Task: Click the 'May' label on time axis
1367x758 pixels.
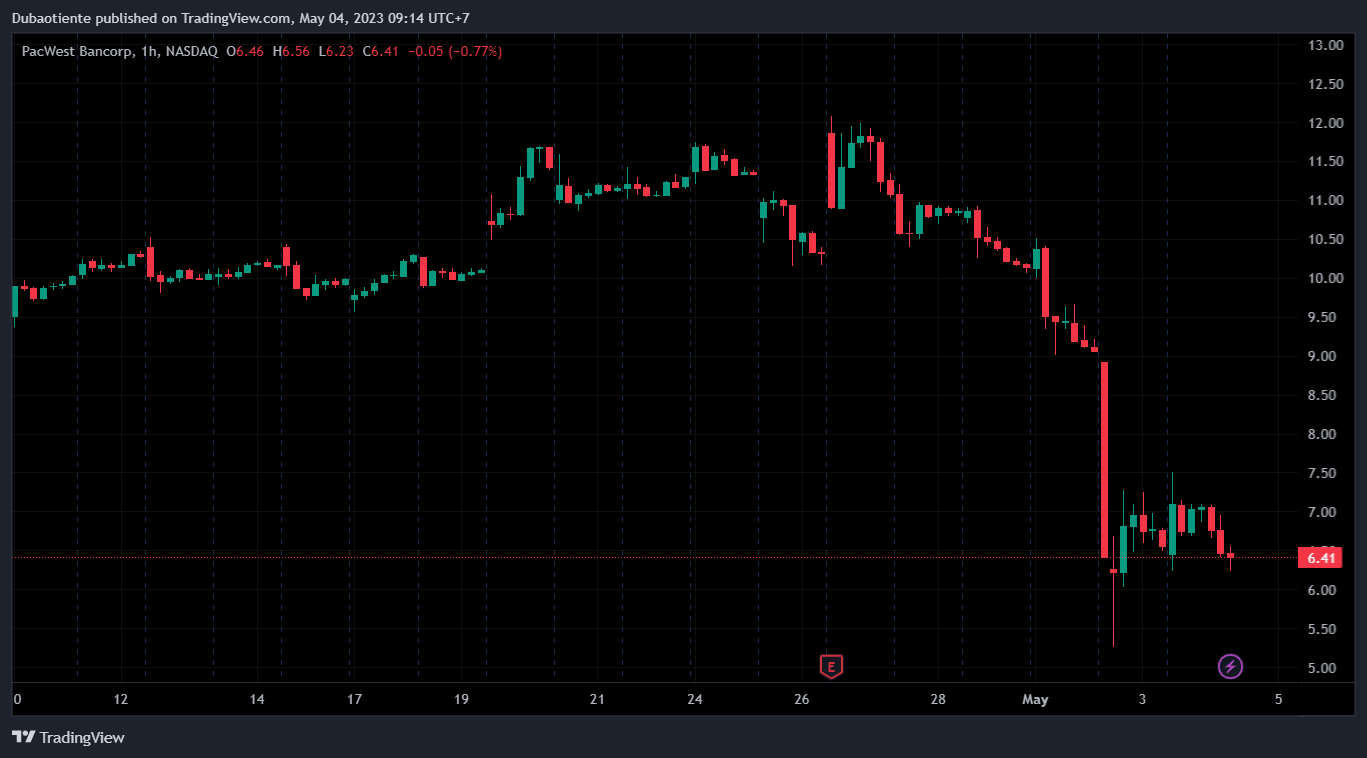Action: coord(1035,700)
